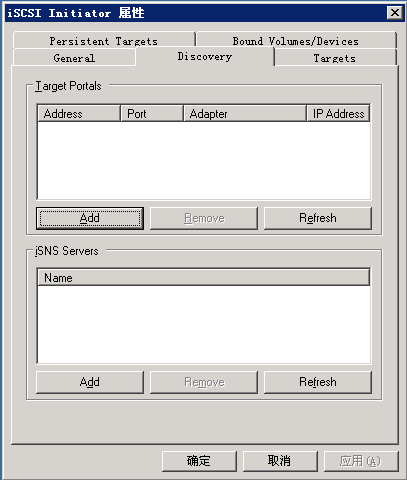Open the Bound Volumes/Devices tab
The height and width of the screenshot is (480, 407).
coord(296,40)
